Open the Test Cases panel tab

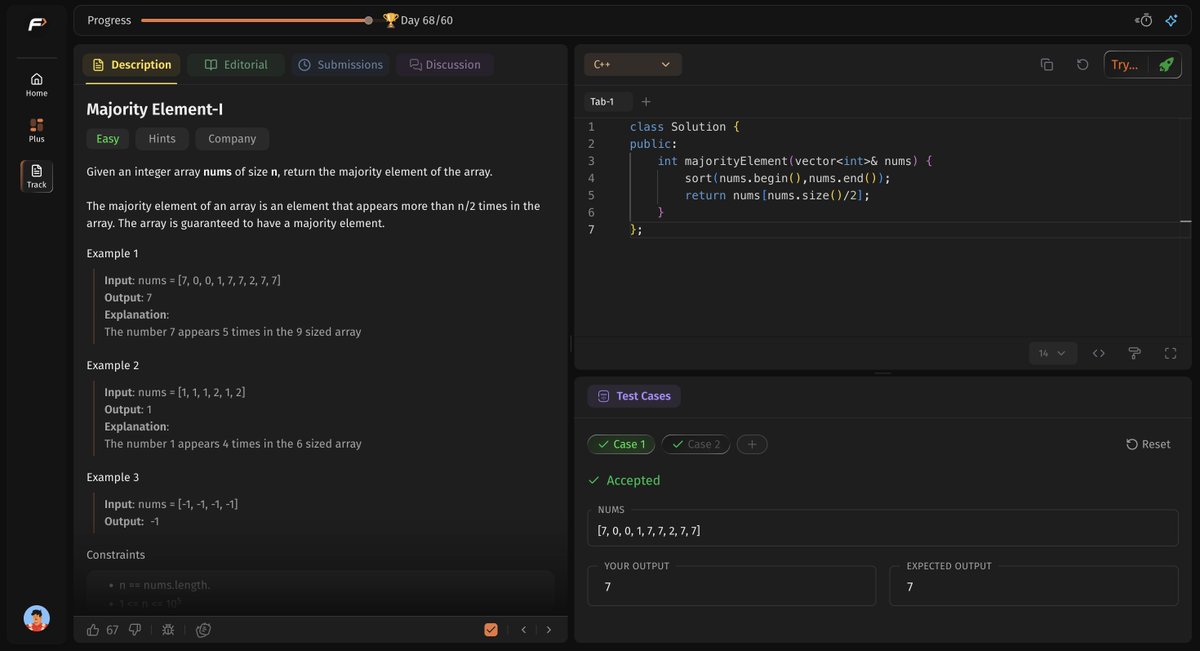(x=634, y=396)
